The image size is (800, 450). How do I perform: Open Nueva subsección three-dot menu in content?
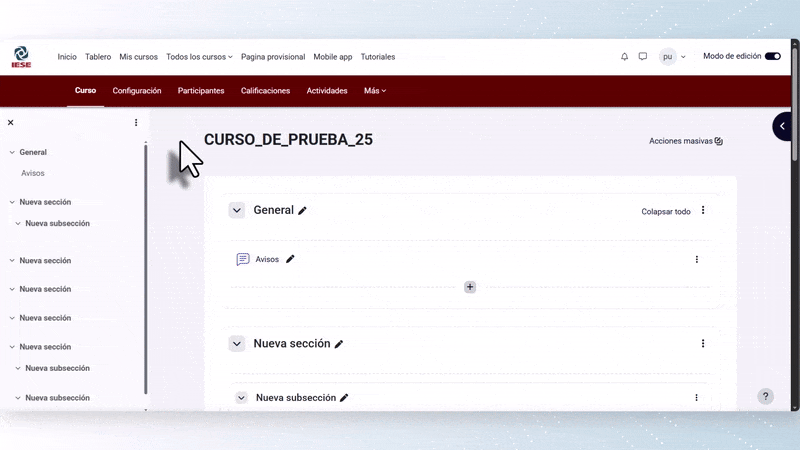[x=696, y=397]
